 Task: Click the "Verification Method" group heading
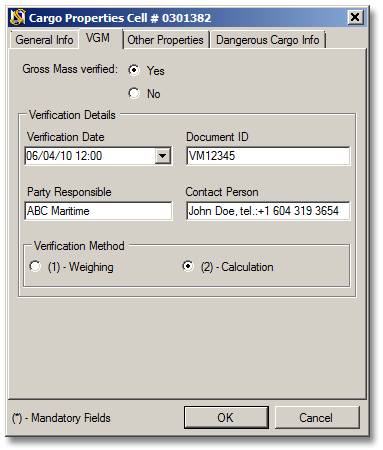coord(79,246)
